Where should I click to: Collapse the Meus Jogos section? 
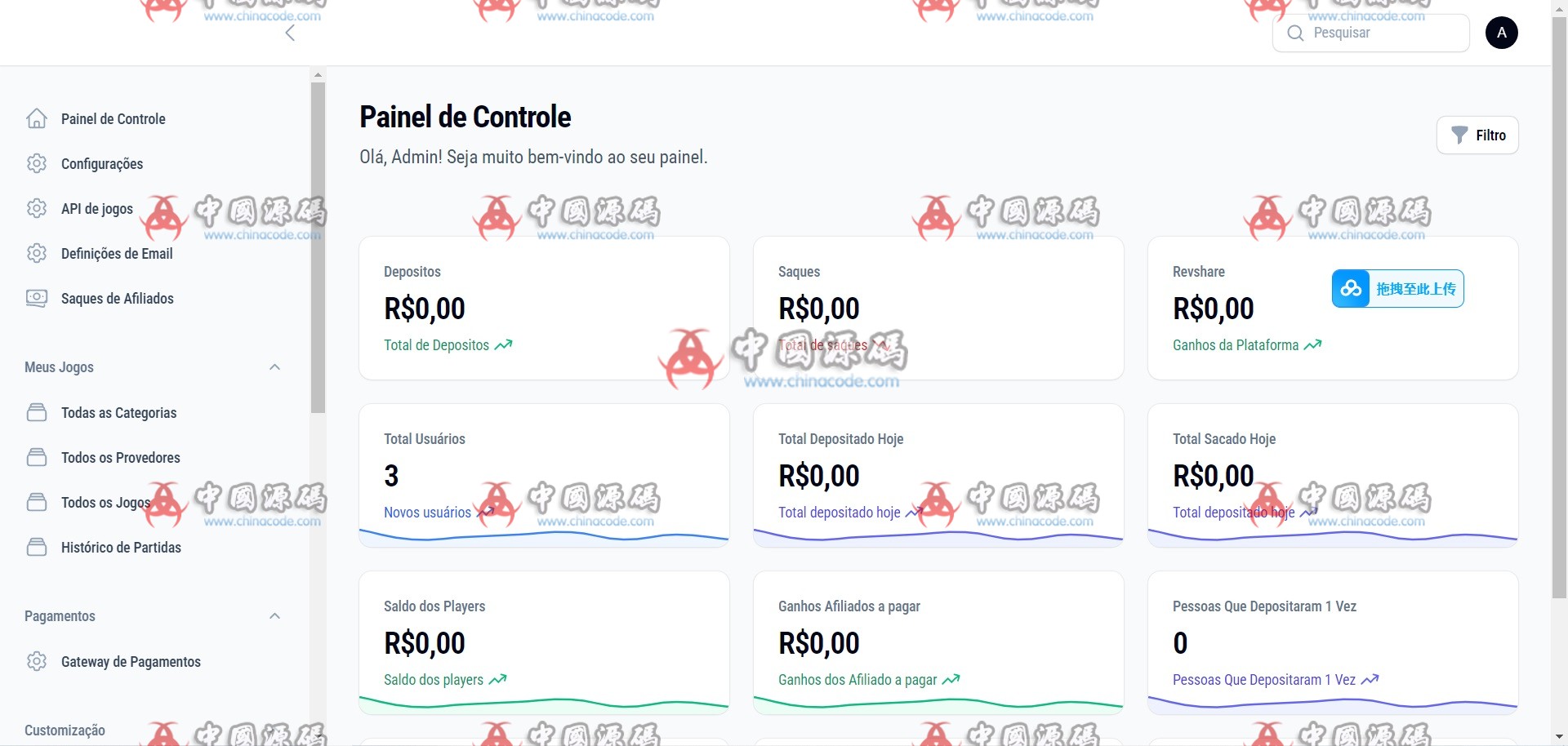274,367
